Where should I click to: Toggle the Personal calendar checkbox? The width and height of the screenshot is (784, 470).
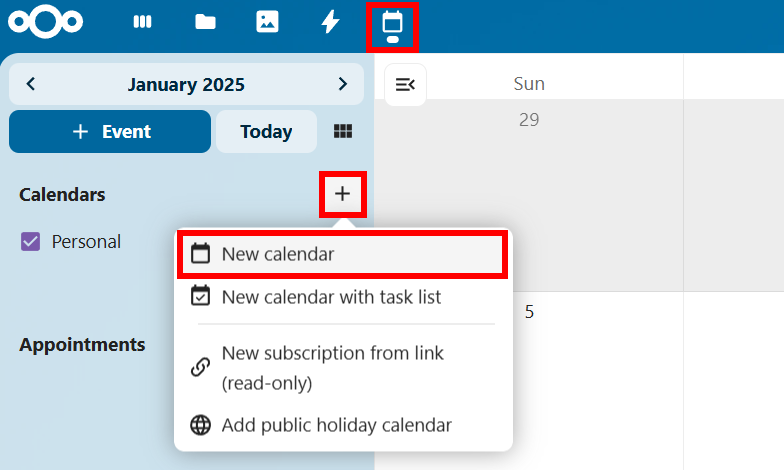point(31,241)
